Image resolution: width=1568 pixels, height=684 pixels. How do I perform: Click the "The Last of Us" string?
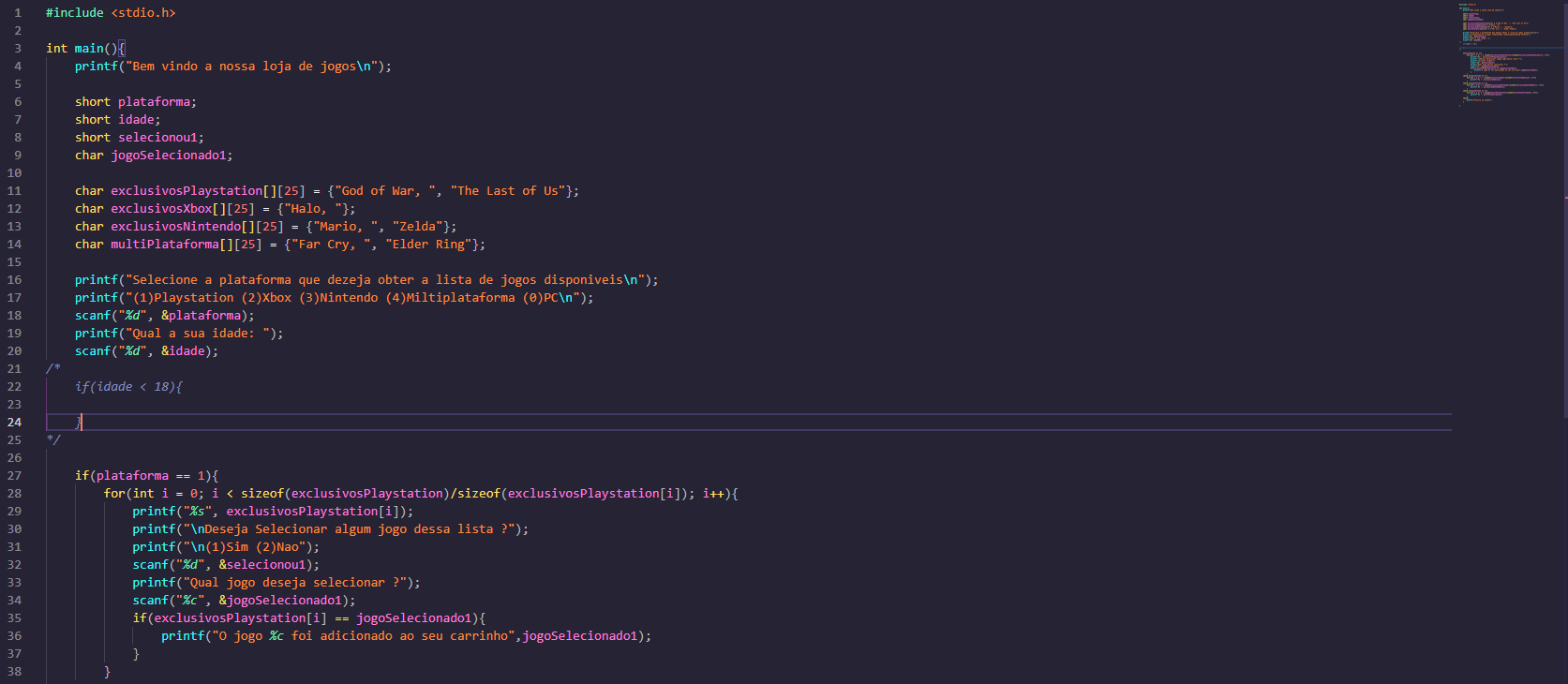508,191
